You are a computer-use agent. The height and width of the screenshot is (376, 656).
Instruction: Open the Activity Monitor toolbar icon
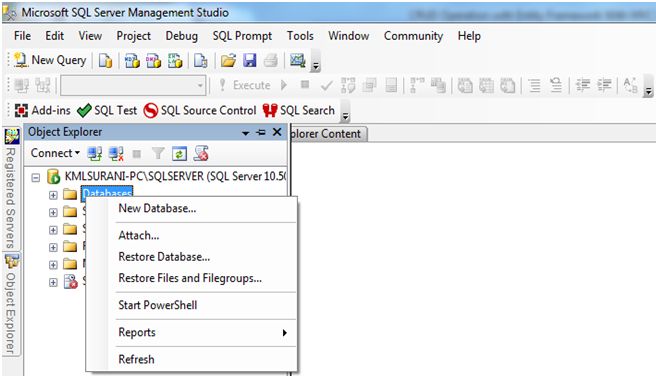point(297,61)
